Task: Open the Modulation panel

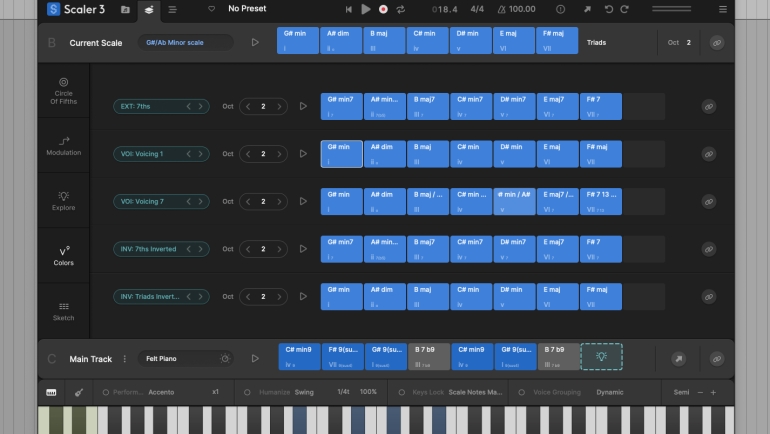Action: 63,146
